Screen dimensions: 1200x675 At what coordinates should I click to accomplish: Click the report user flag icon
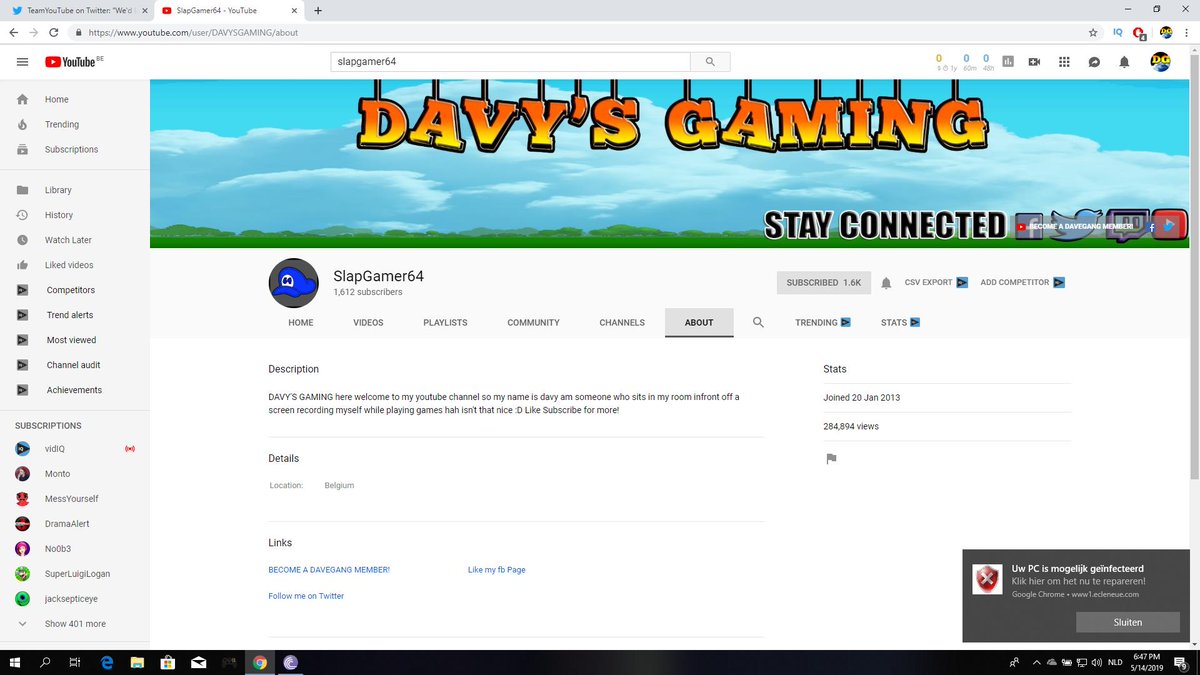tap(830, 459)
